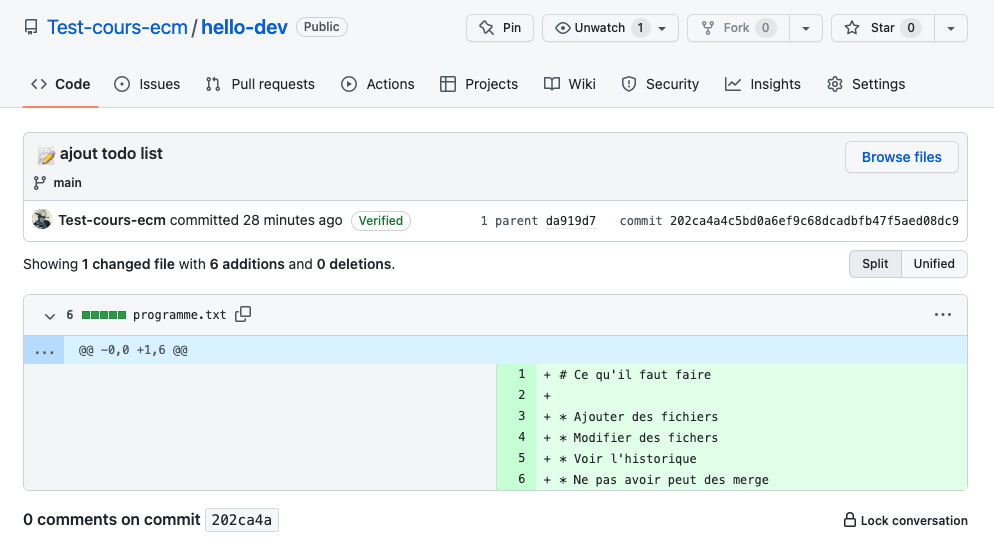Open the Fork dropdown arrow
This screenshot has width=994, height=544.
click(x=805, y=28)
